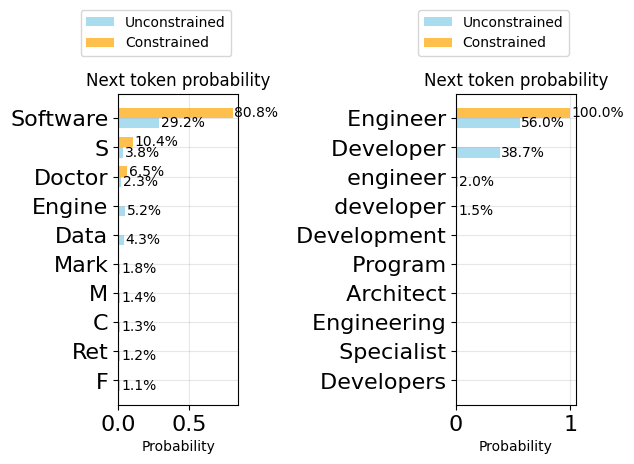Click the 'Unconstrained' text in the right legend
The width and height of the screenshot is (634, 464).
512,22
